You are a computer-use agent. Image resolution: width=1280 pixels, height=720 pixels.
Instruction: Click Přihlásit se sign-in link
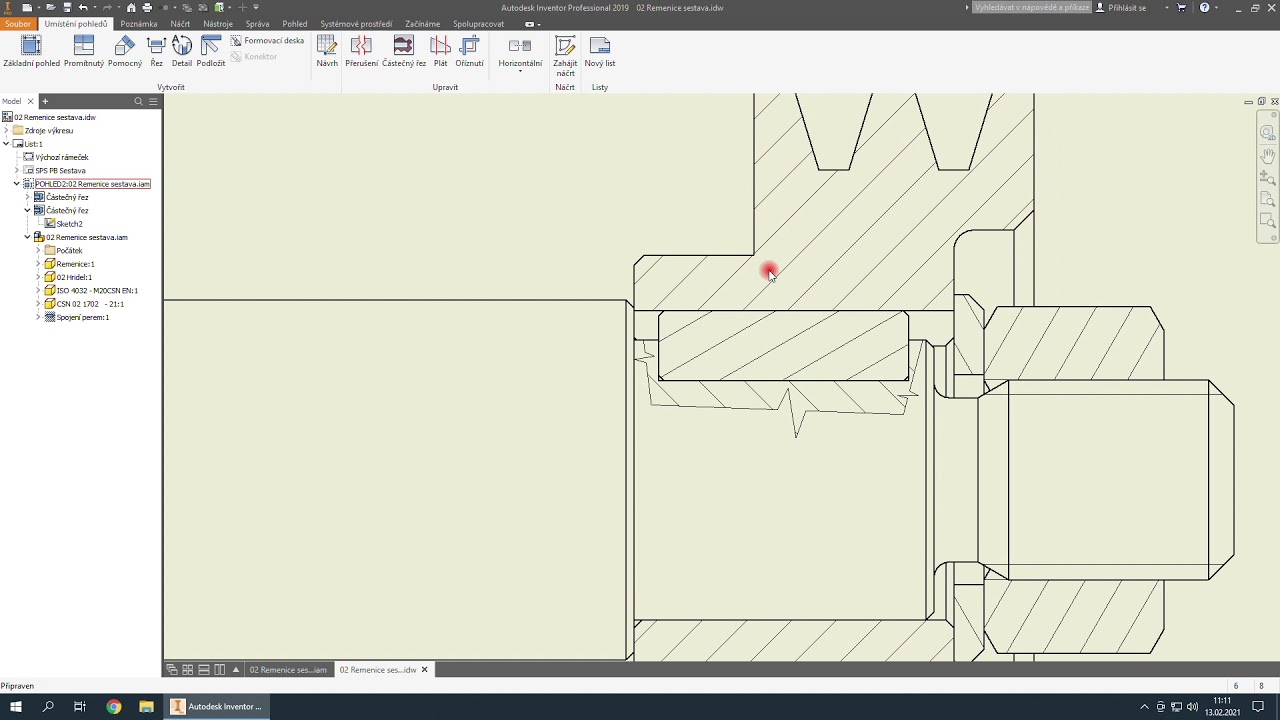tap(1127, 7)
